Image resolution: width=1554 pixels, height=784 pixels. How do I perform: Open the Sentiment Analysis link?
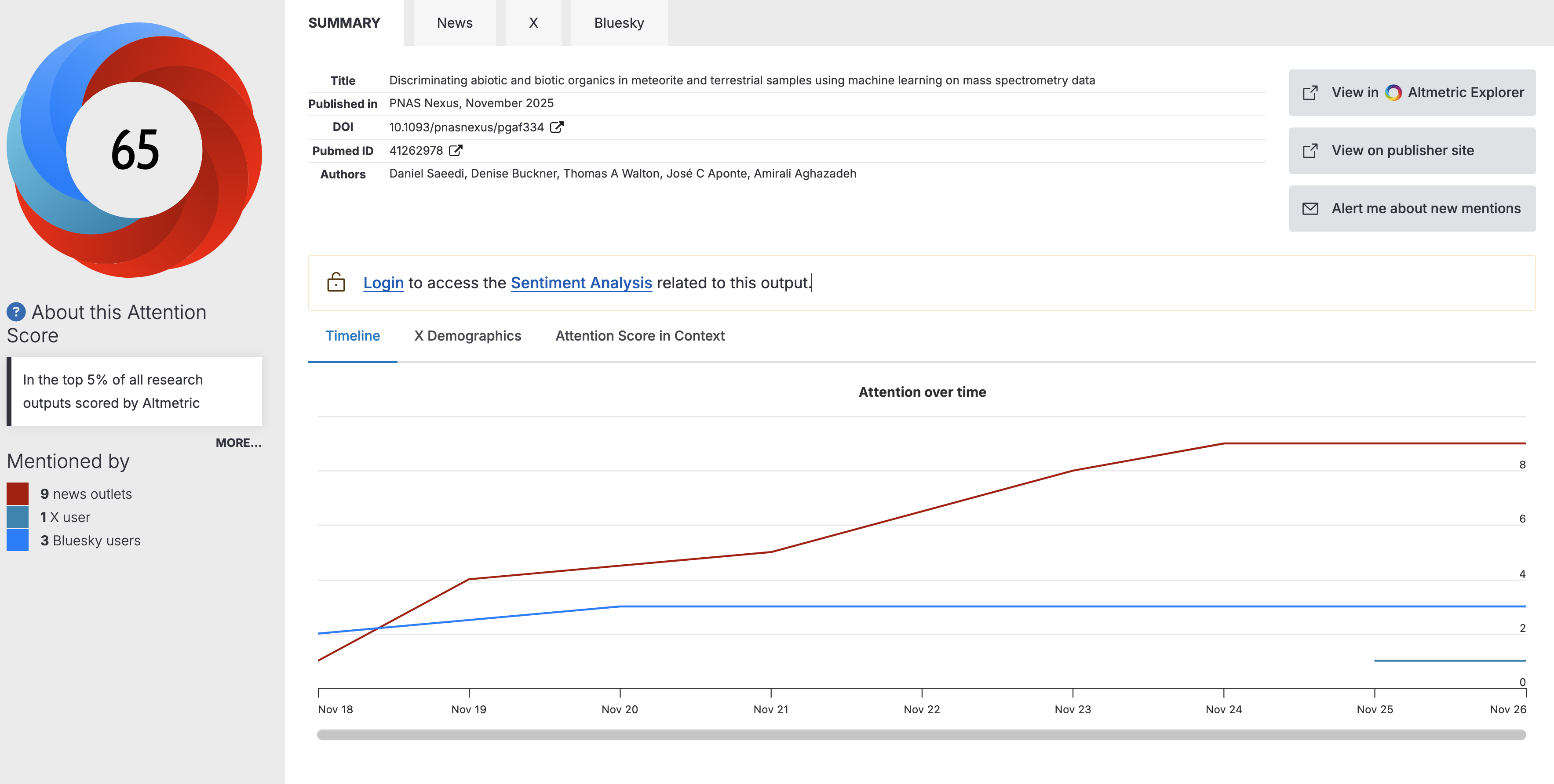(x=581, y=283)
